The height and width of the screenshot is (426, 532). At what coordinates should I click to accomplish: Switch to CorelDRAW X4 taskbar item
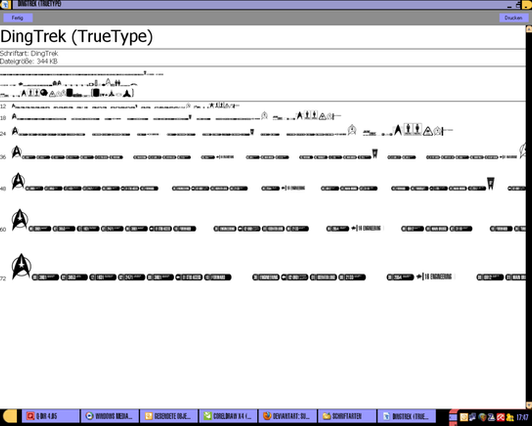click(228, 416)
